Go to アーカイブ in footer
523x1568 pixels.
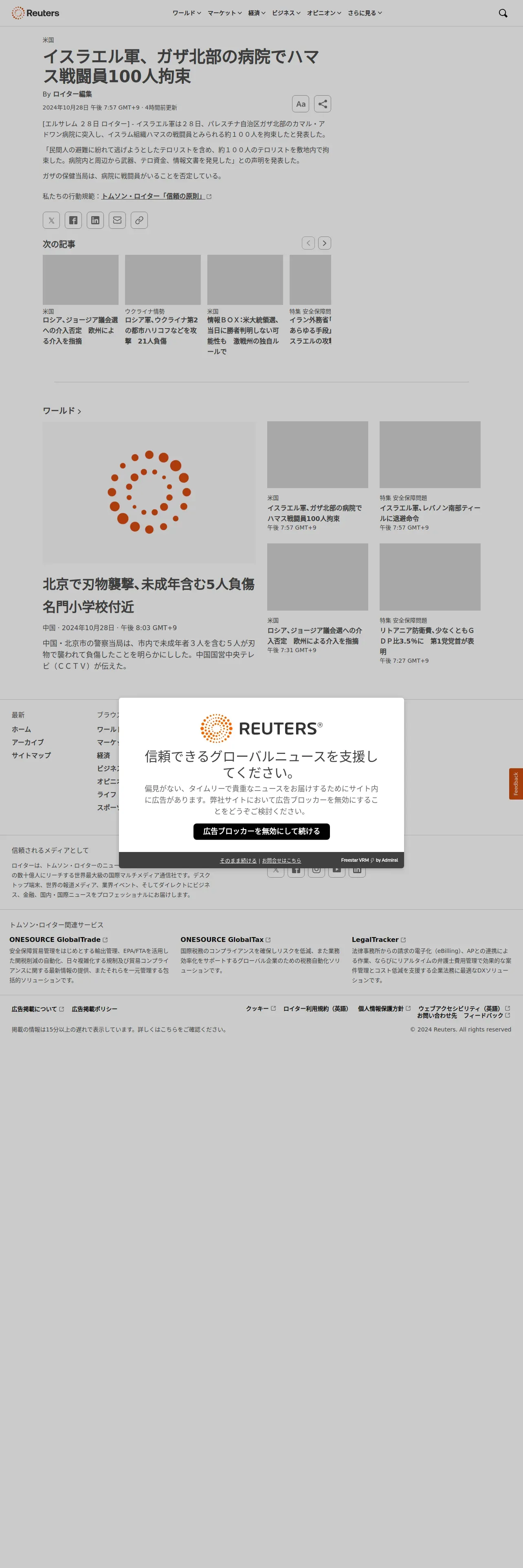[27, 742]
